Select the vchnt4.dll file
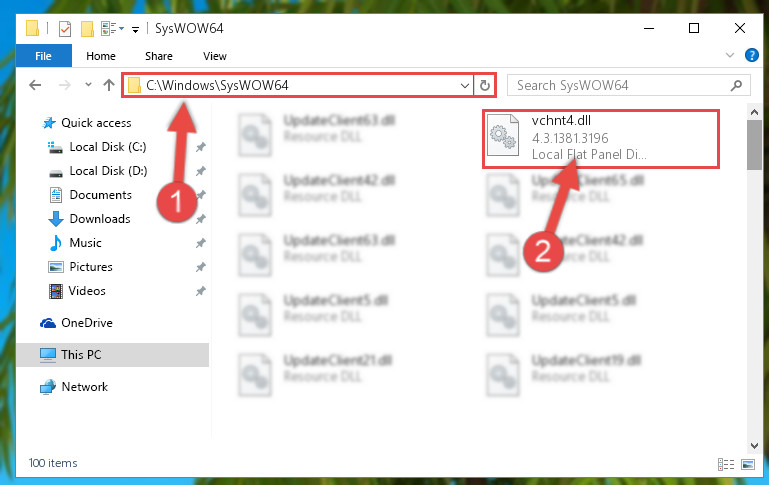Screen dimensions: 769x485 click(601, 138)
